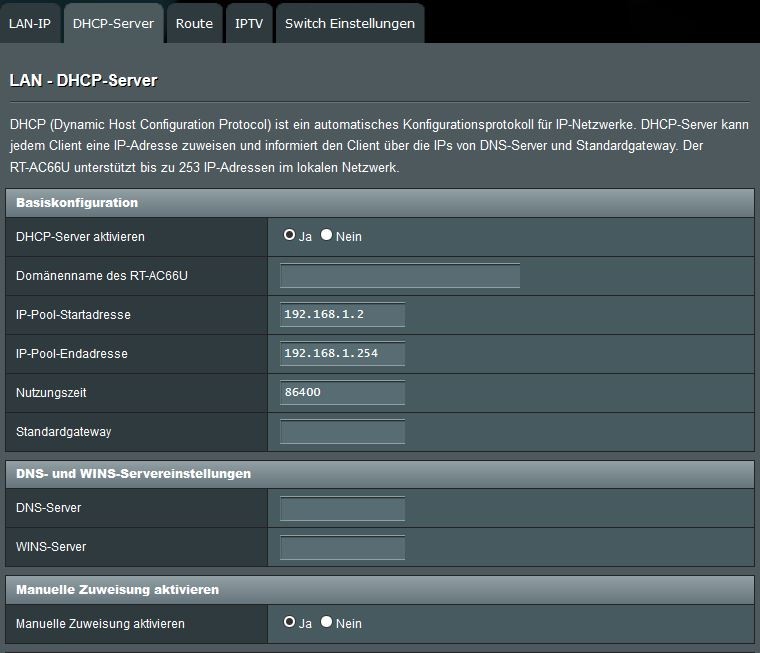
Task: Click the IP-Pool-Endadresse field 192.168.1.254
Action: click(342, 353)
